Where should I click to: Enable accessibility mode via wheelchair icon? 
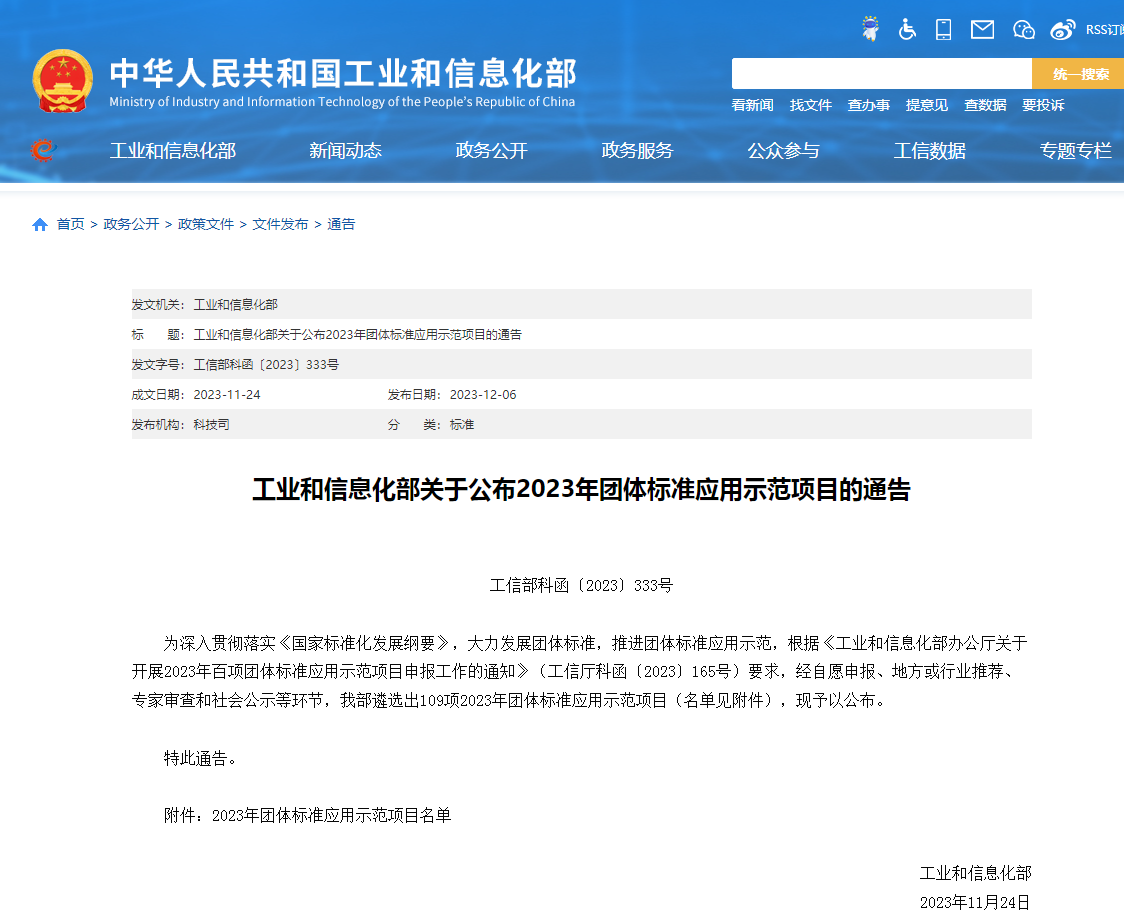907,29
